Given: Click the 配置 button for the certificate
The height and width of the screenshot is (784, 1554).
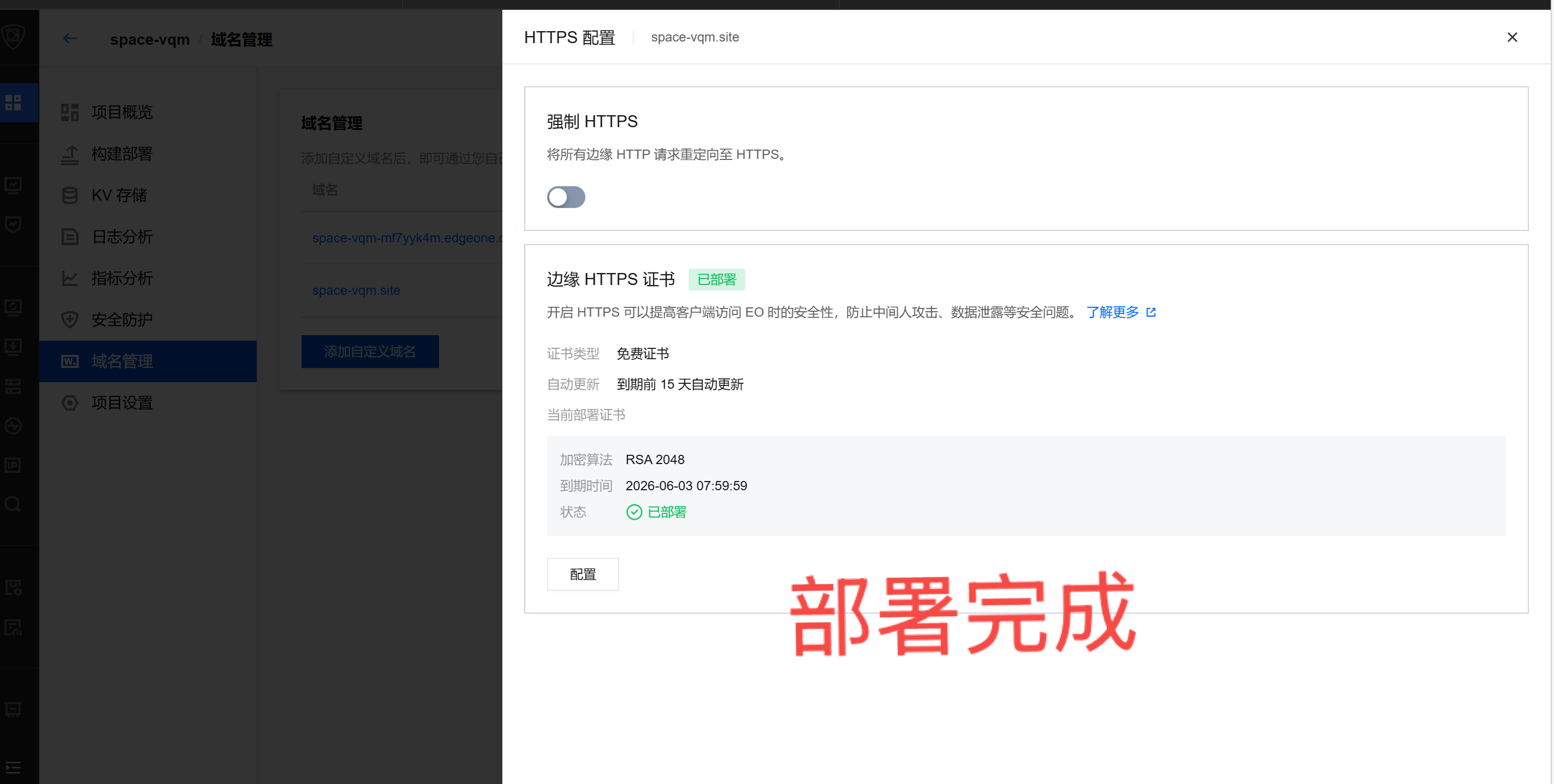Looking at the screenshot, I should tap(582, 574).
